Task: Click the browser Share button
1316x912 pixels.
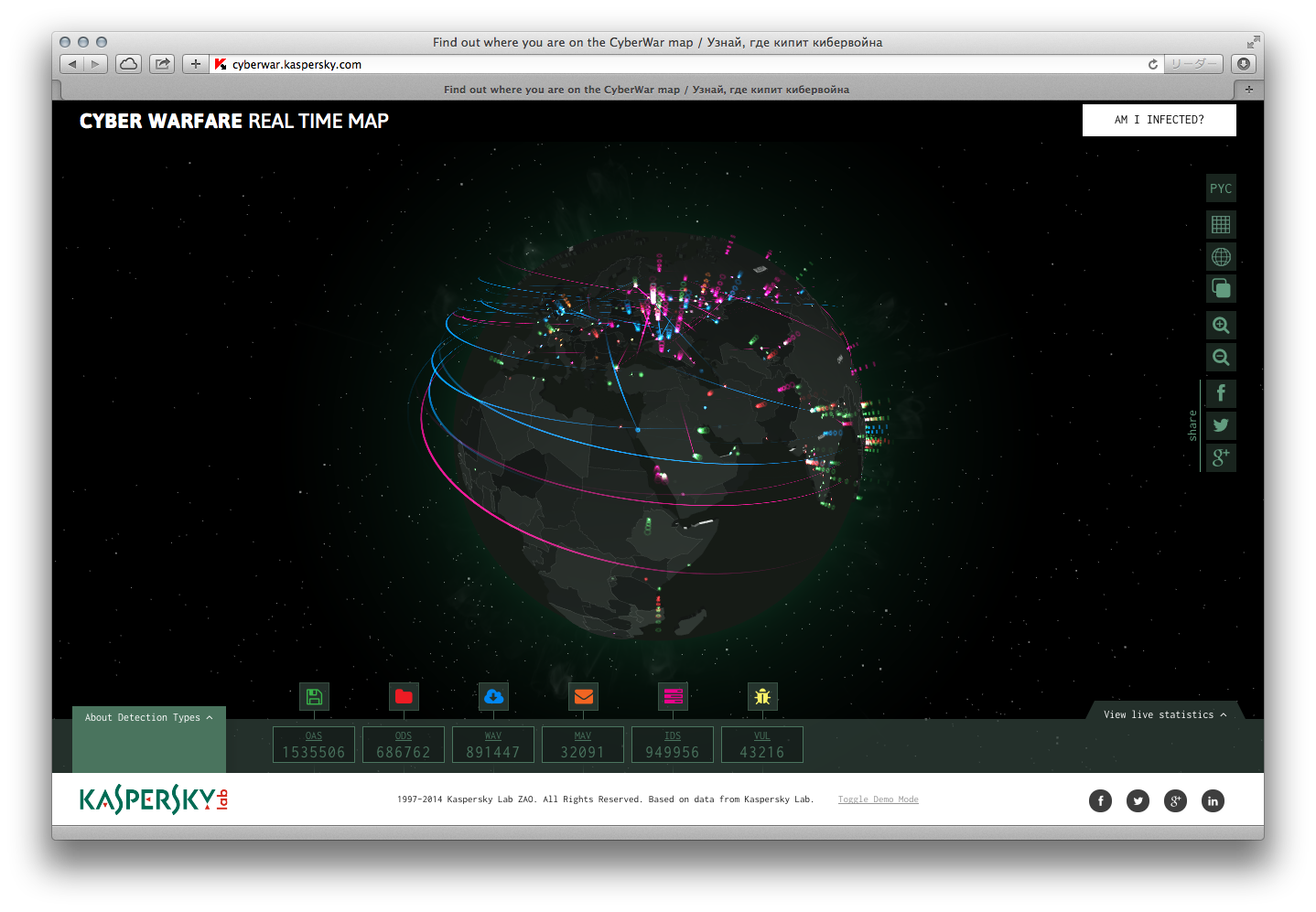Action: [x=162, y=64]
